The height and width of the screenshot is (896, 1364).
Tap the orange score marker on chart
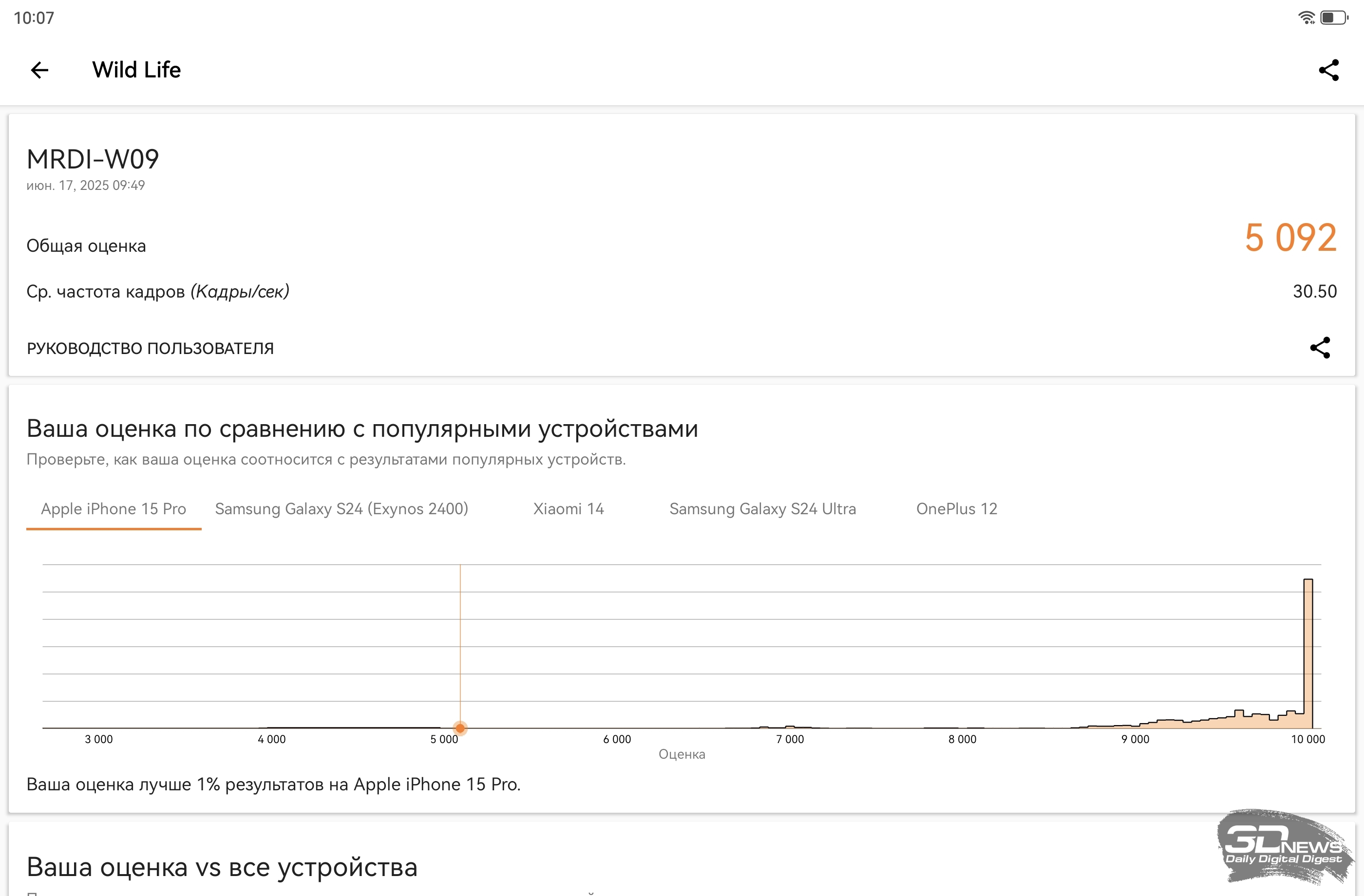click(460, 728)
